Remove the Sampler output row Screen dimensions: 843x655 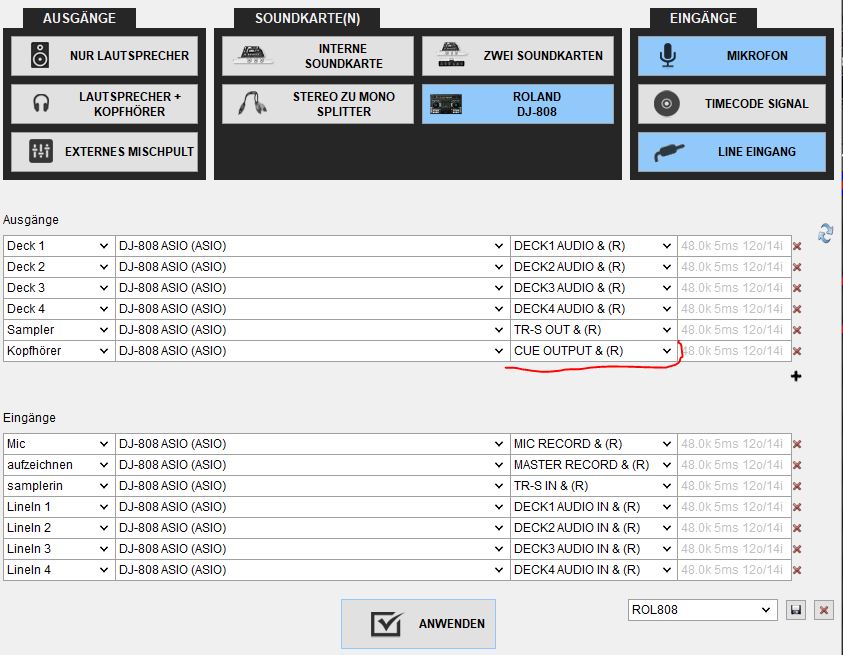(x=797, y=330)
